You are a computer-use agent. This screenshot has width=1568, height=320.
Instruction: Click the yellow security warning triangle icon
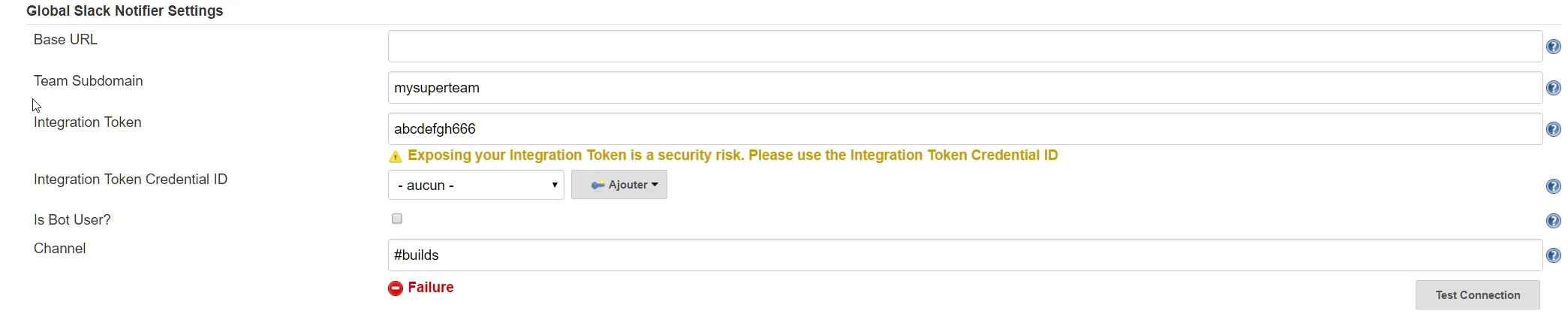[395, 156]
